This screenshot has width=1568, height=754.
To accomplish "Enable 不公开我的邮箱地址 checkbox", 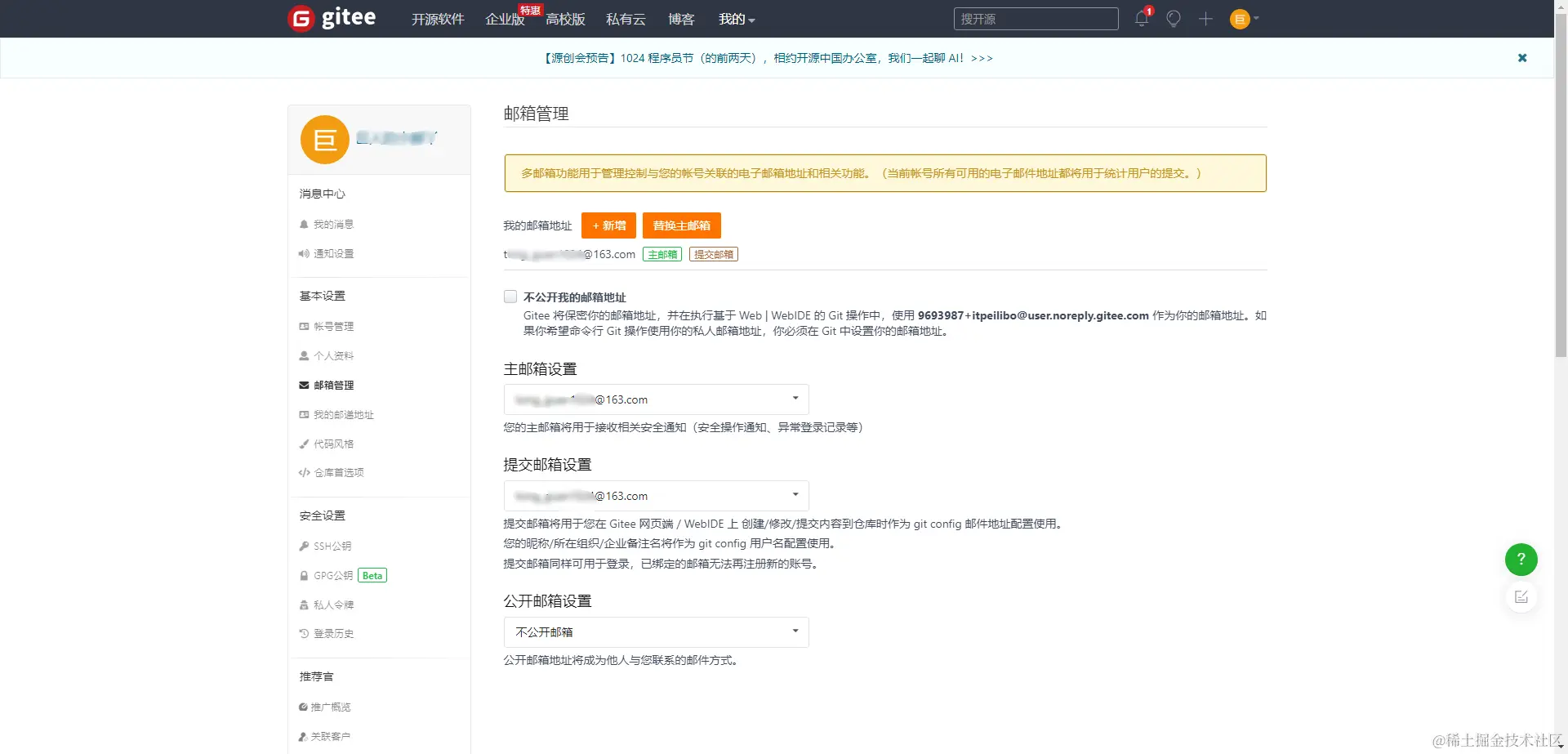I will [x=510, y=297].
